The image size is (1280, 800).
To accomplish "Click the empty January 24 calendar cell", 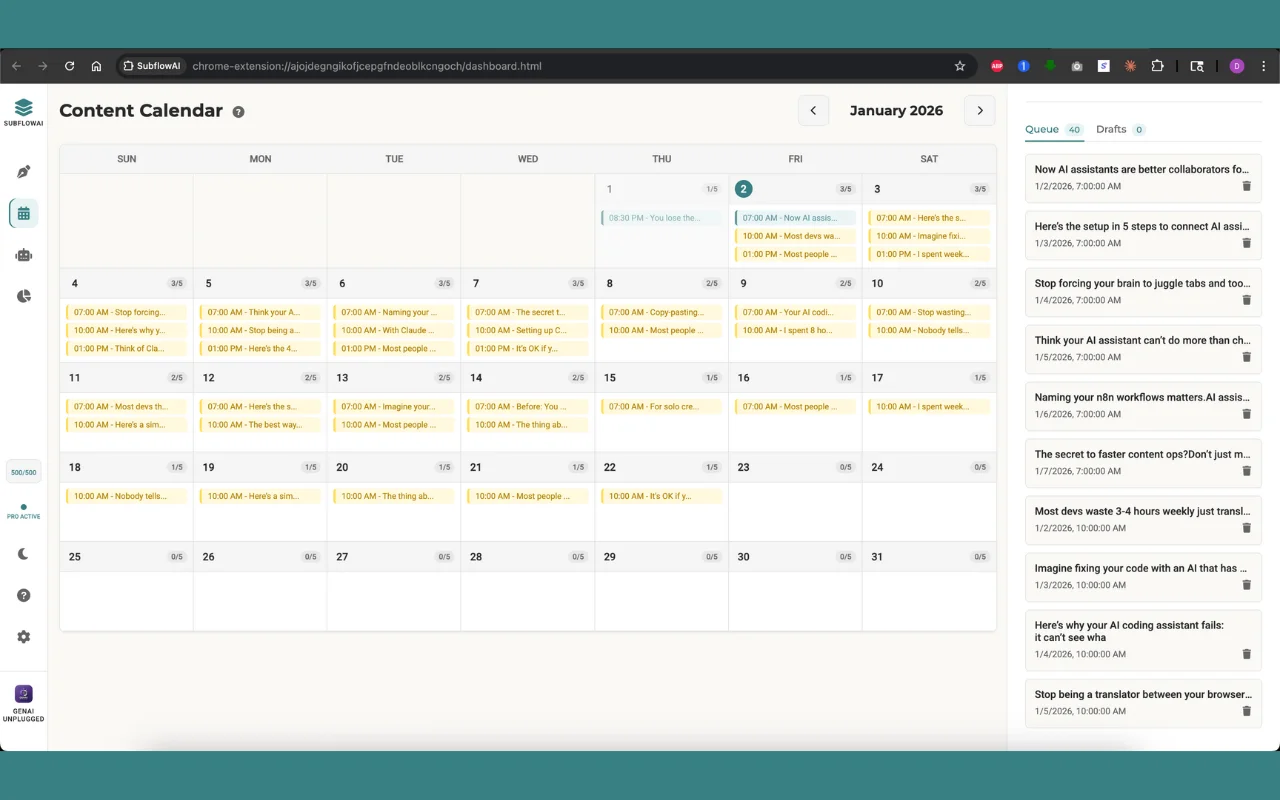I will [929, 510].
